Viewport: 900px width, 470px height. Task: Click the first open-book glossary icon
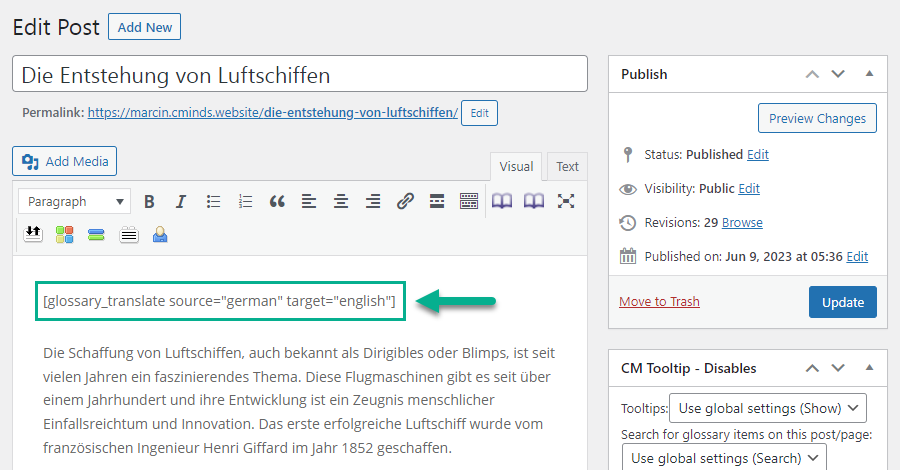tap(502, 201)
